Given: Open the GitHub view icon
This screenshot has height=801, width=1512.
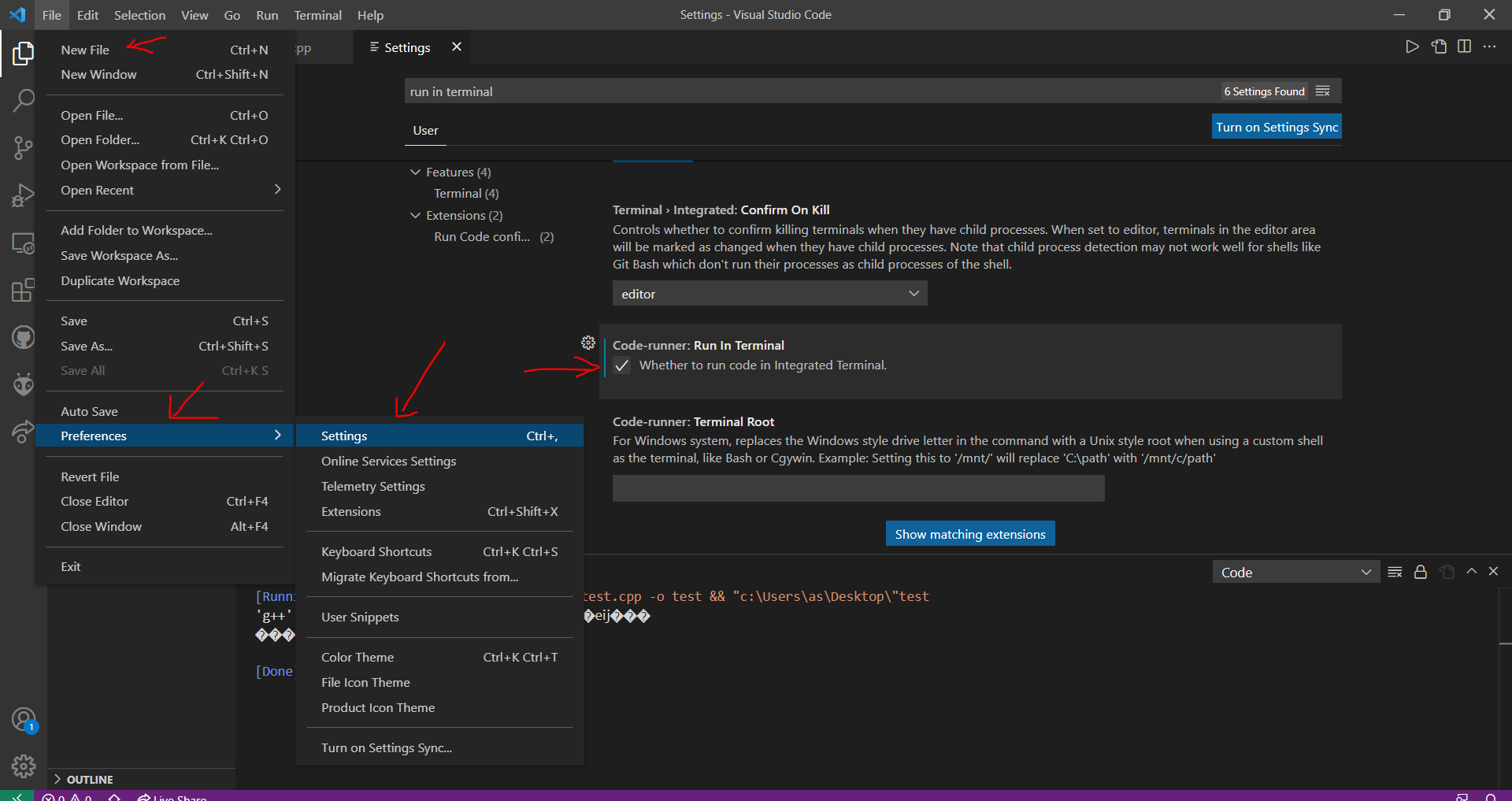Looking at the screenshot, I should 23,338.
